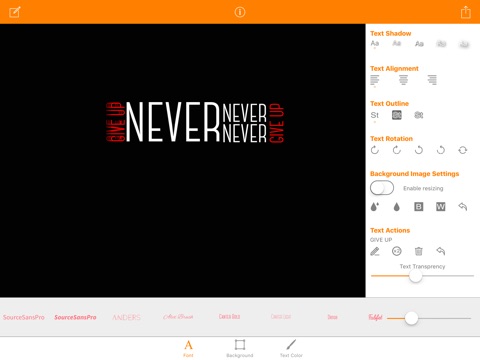Set background to white with W icon
This screenshot has width=480, height=360.
tap(441, 207)
